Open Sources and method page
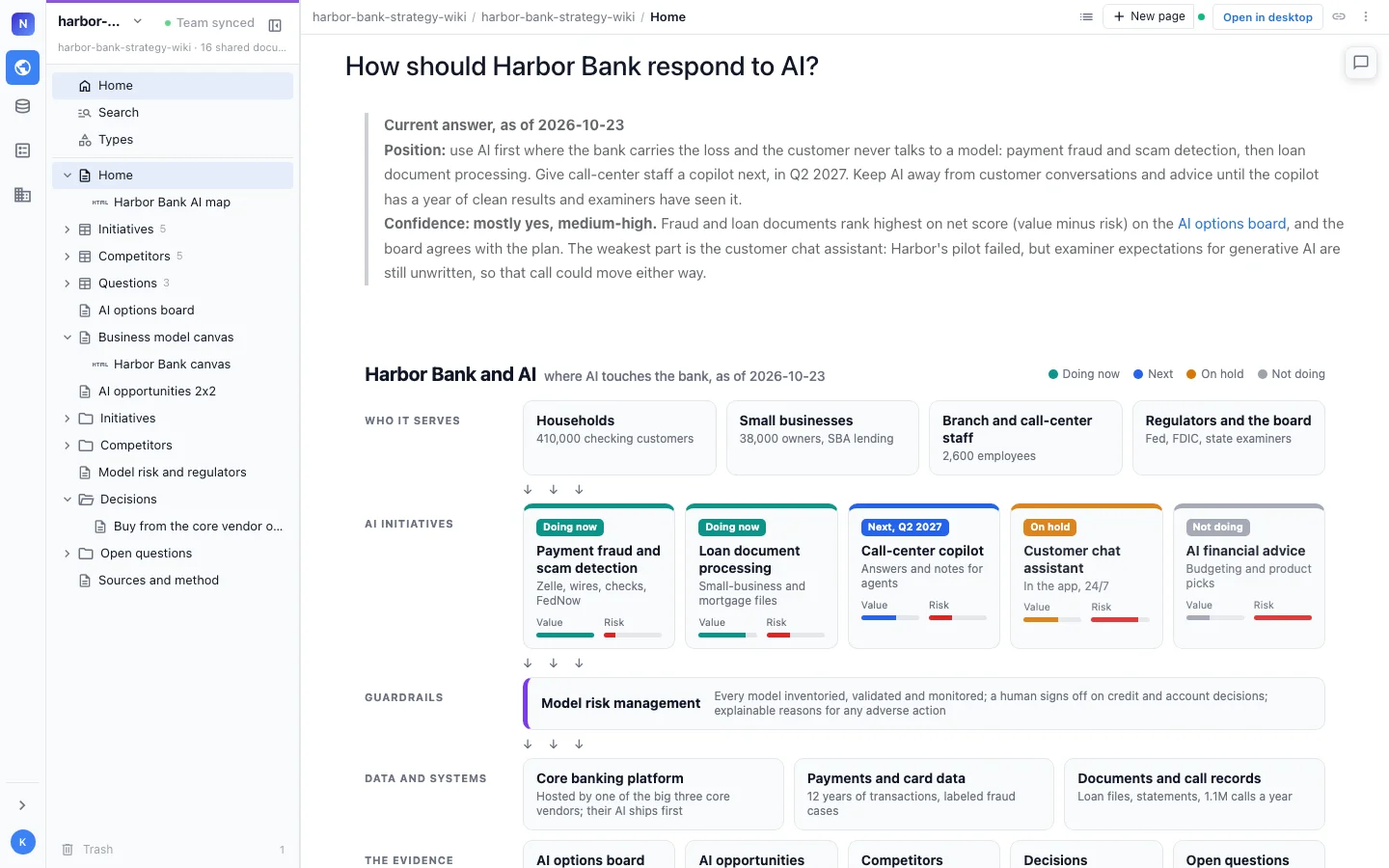The height and width of the screenshot is (868, 1389). pyautogui.click(x=173, y=581)
